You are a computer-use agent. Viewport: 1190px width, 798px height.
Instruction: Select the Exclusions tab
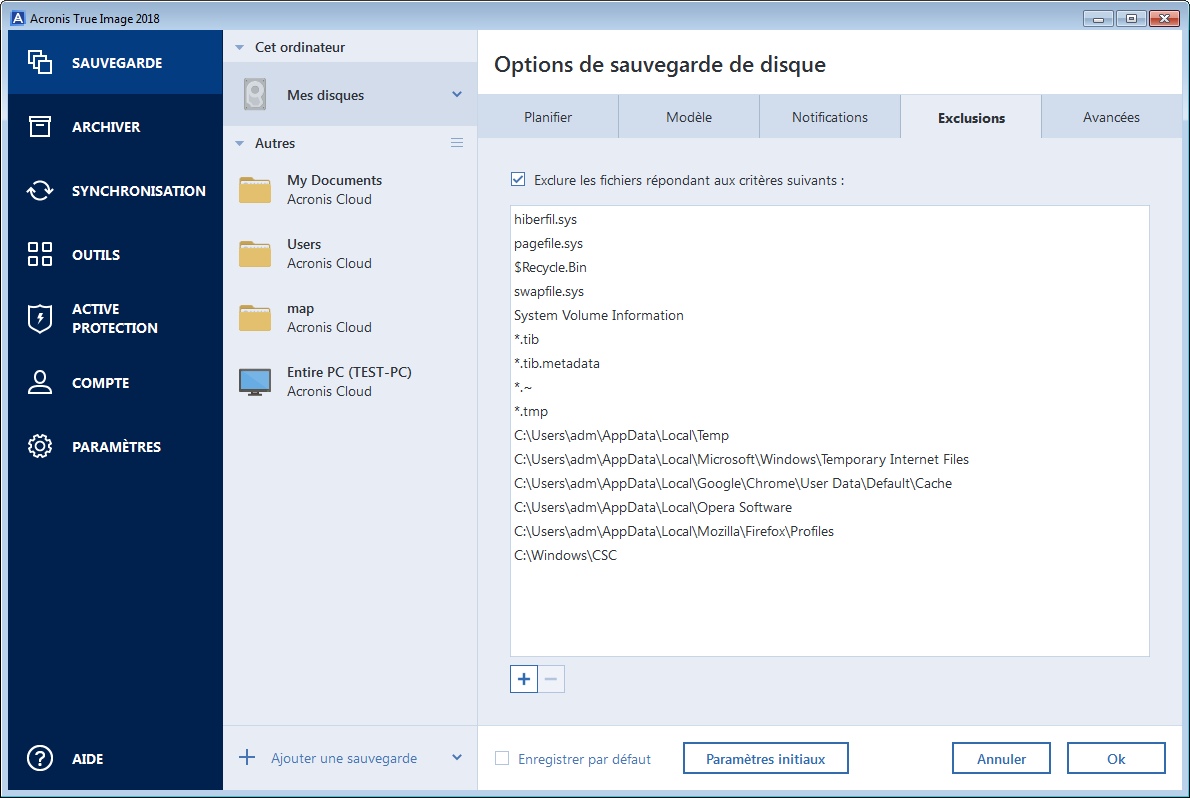[971, 117]
